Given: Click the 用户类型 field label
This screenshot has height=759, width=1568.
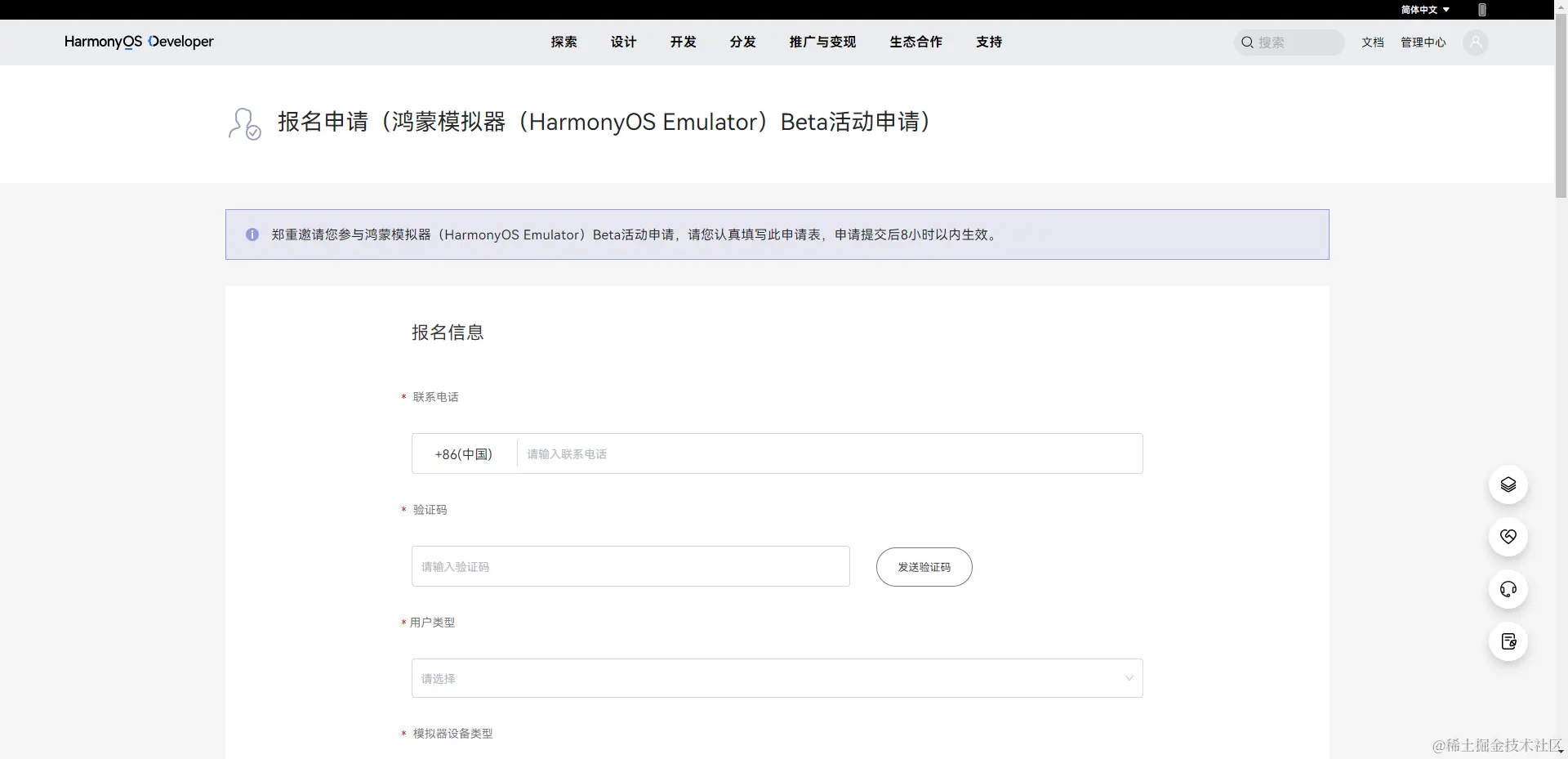Looking at the screenshot, I should tap(433, 623).
